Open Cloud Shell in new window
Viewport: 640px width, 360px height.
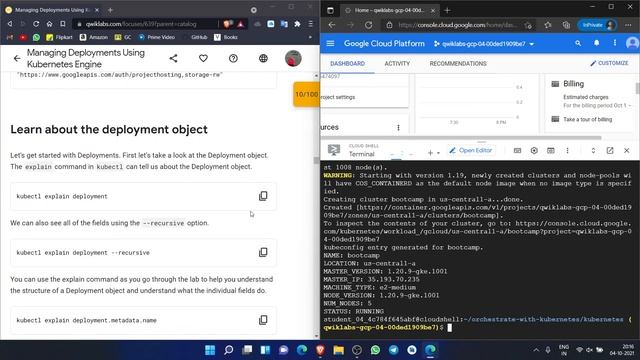(x=610, y=151)
